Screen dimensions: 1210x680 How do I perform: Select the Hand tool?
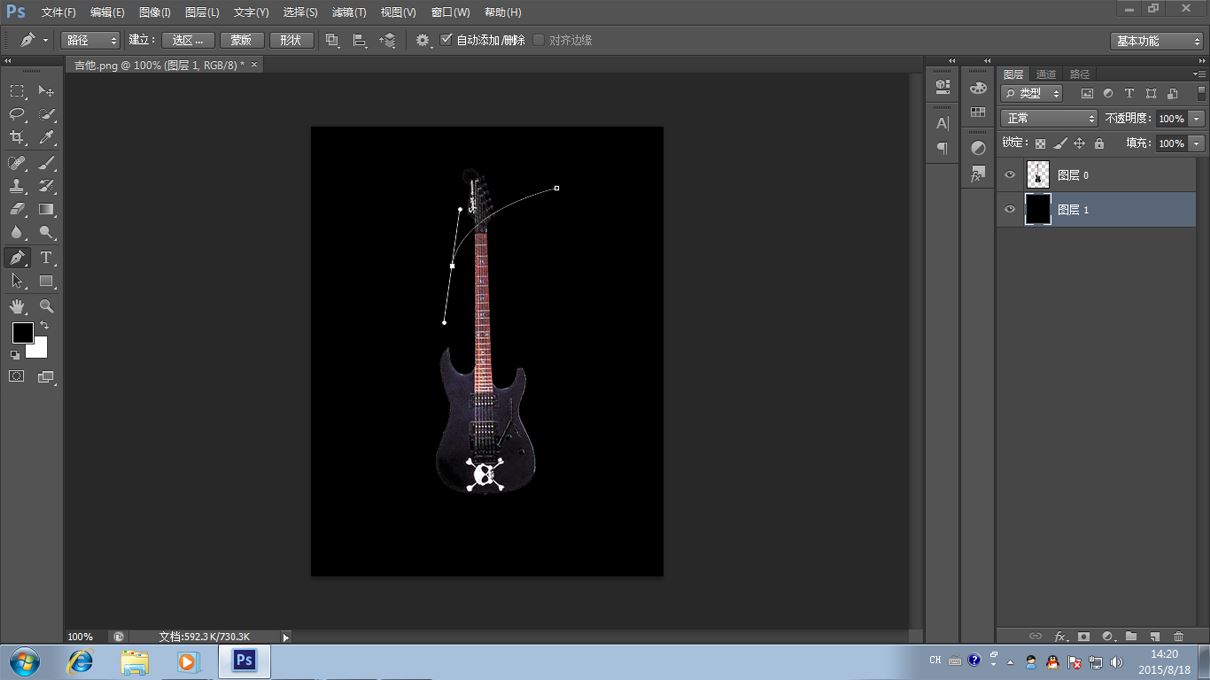click(x=17, y=306)
